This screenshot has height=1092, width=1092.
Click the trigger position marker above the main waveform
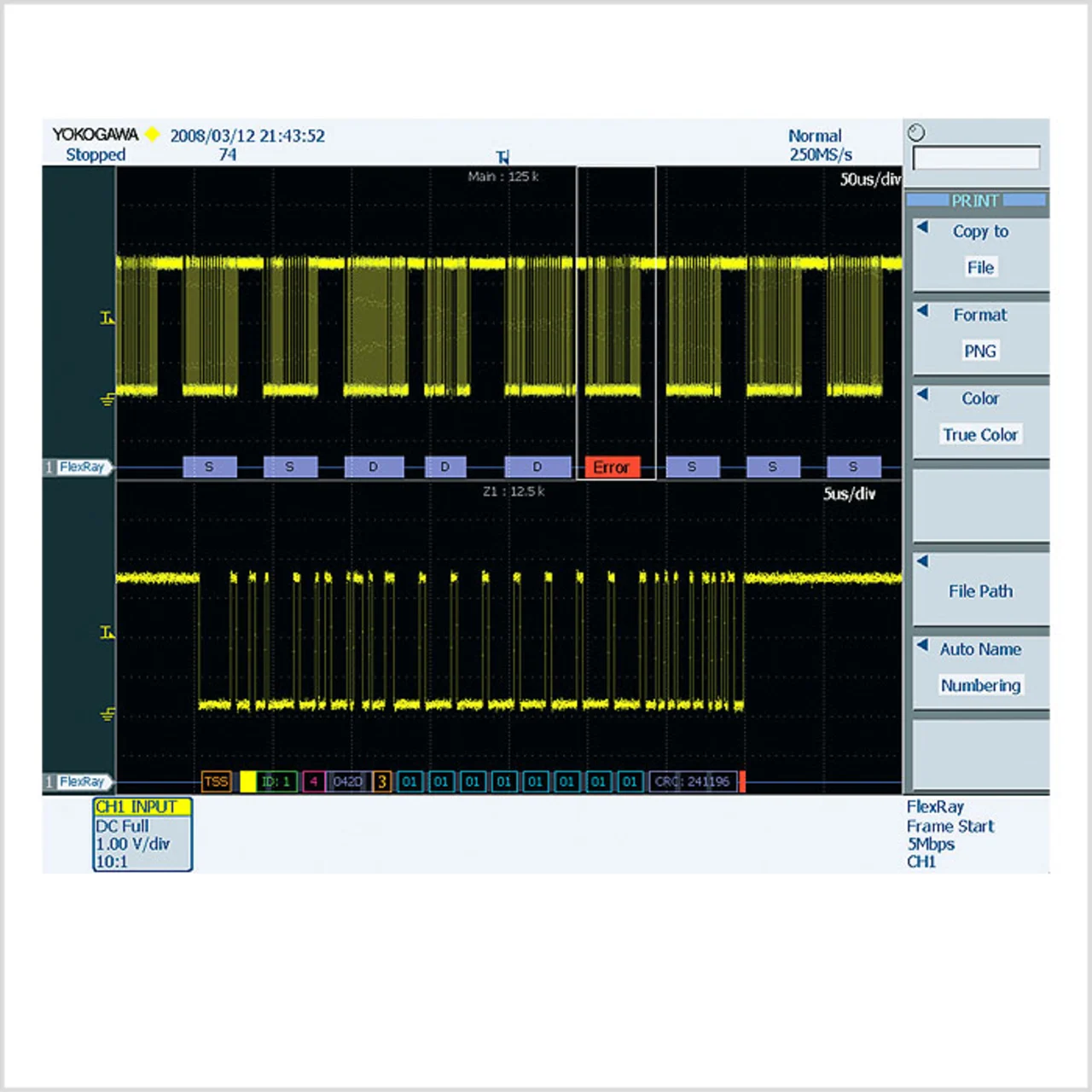click(x=502, y=157)
